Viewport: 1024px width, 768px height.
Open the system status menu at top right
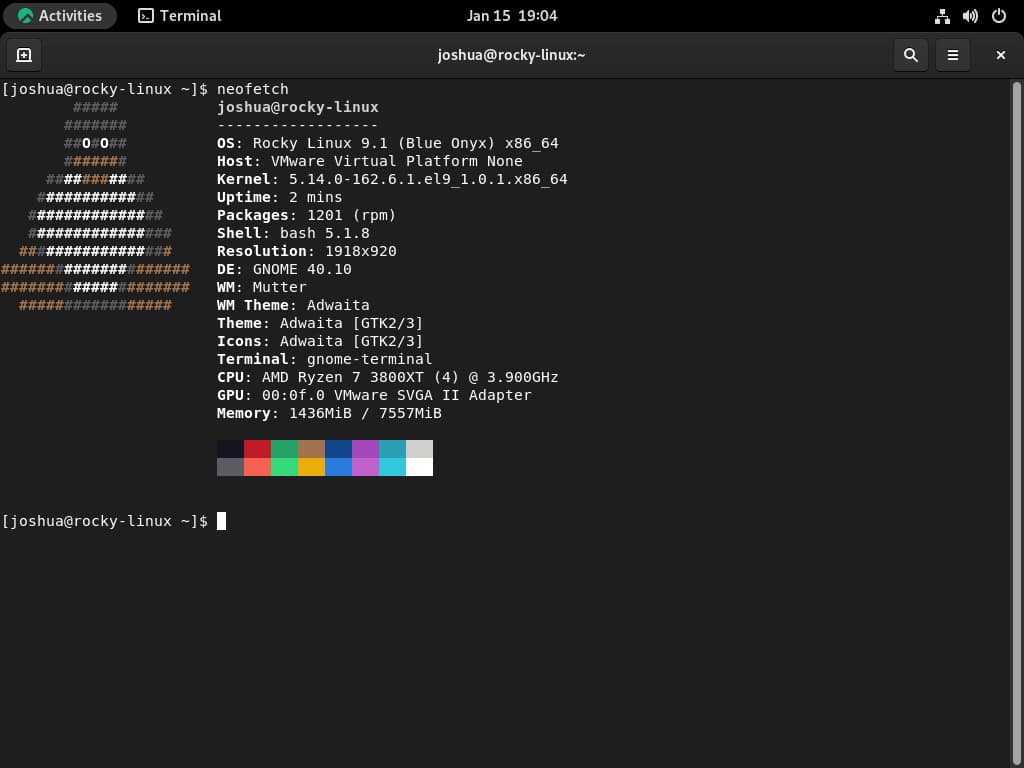(969, 15)
